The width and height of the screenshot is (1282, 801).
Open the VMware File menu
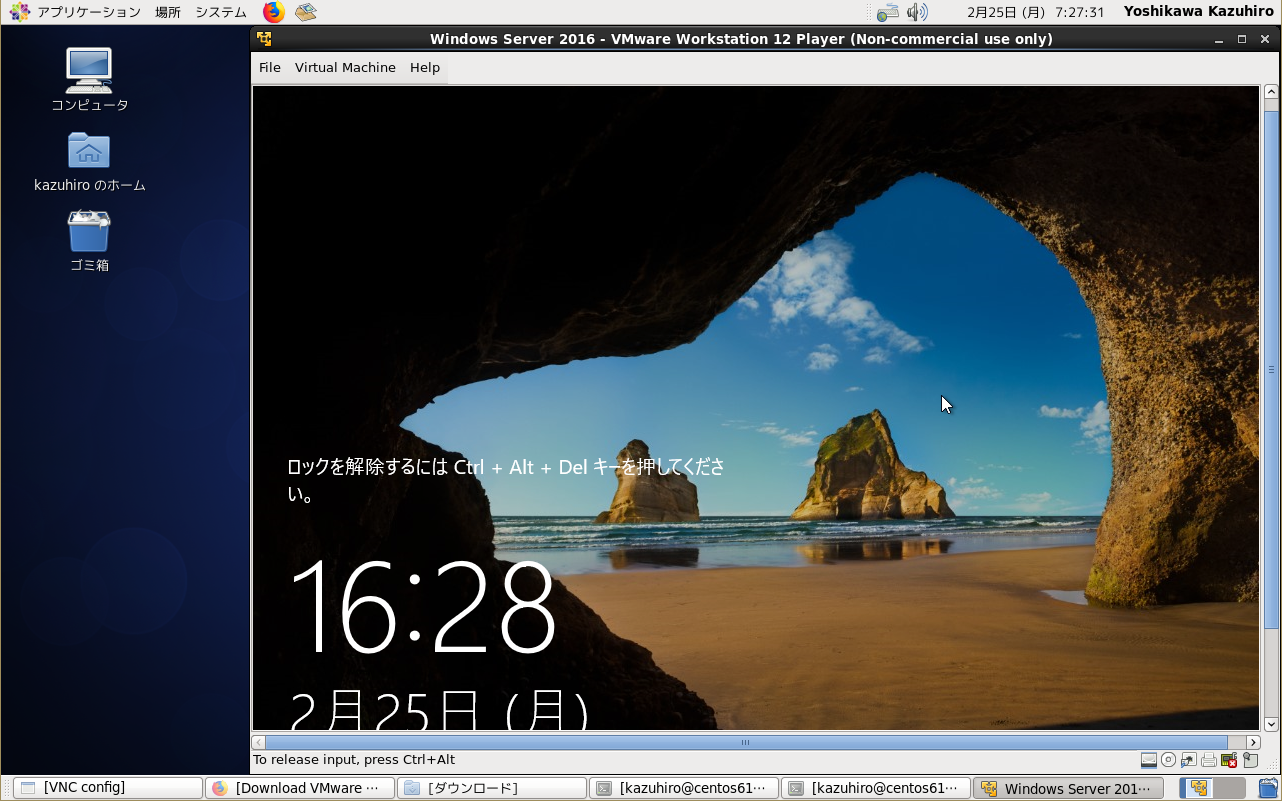(270, 67)
